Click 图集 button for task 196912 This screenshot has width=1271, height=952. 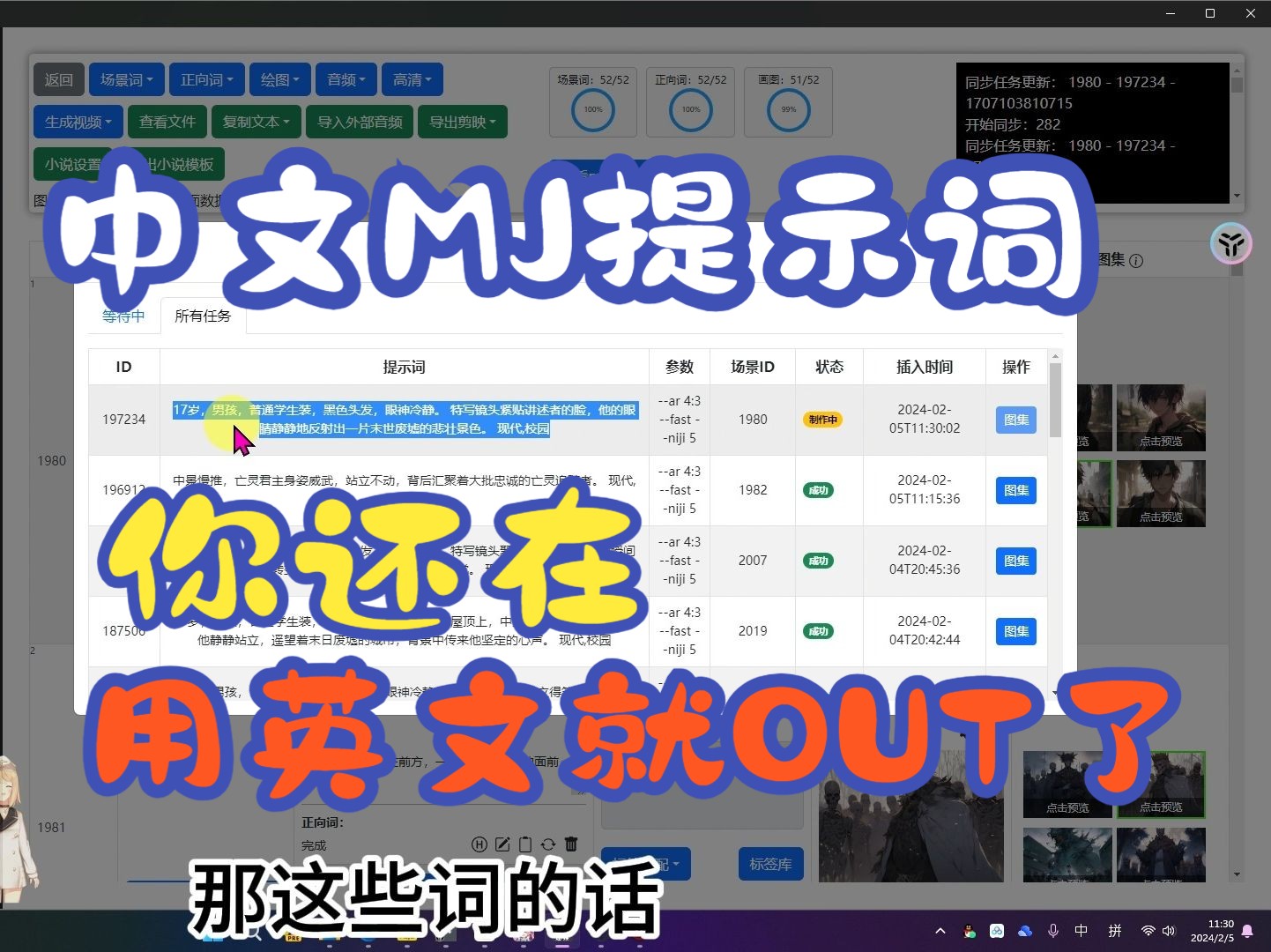tap(1016, 490)
